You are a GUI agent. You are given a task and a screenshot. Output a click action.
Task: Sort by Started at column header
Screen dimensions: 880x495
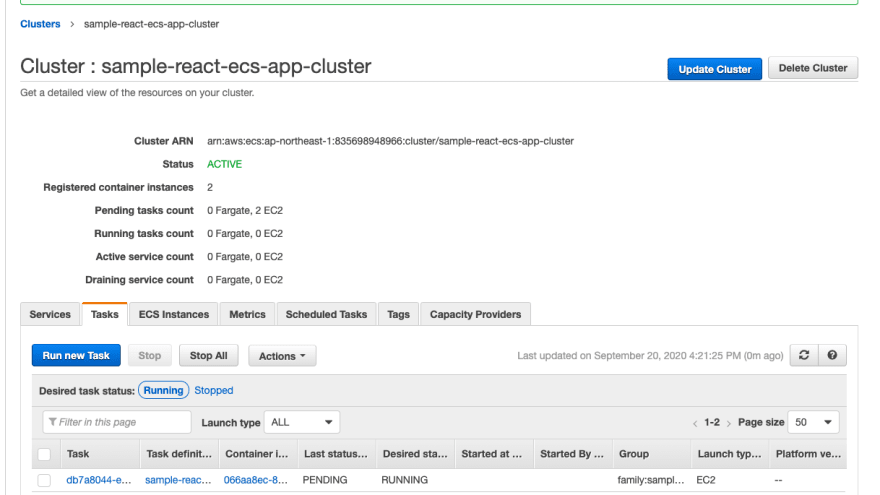492,453
